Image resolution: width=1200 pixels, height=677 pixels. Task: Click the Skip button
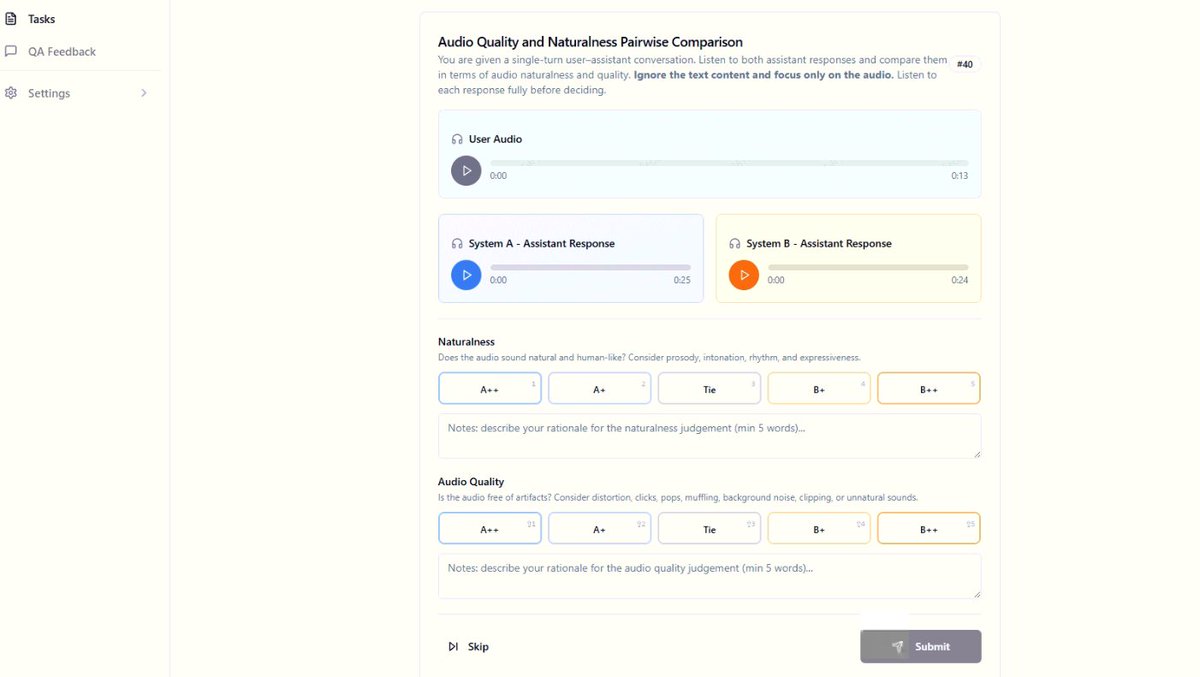468,647
